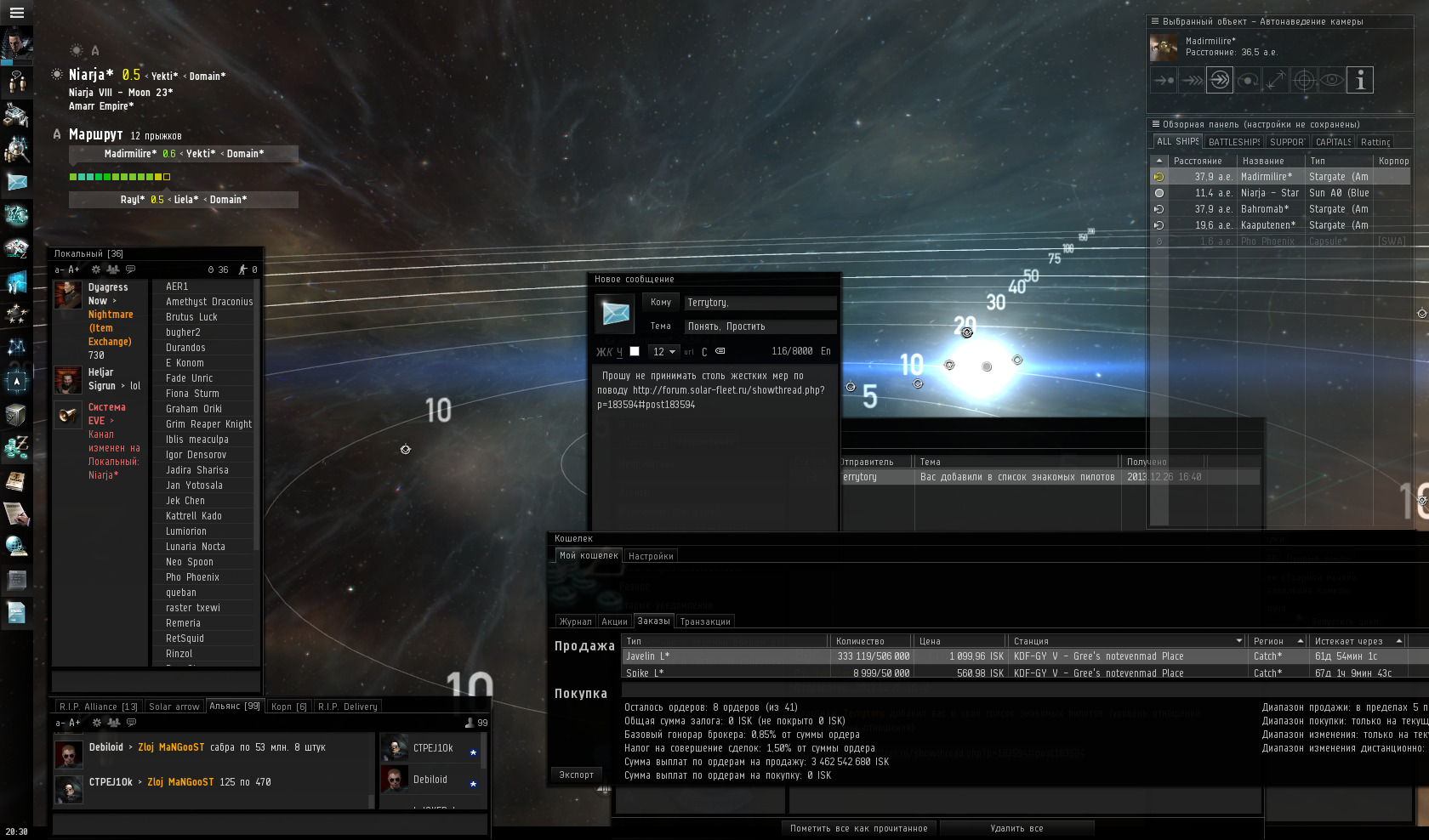
Task: Increase Local chat font size with A+
Action: [x=74, y=270]
